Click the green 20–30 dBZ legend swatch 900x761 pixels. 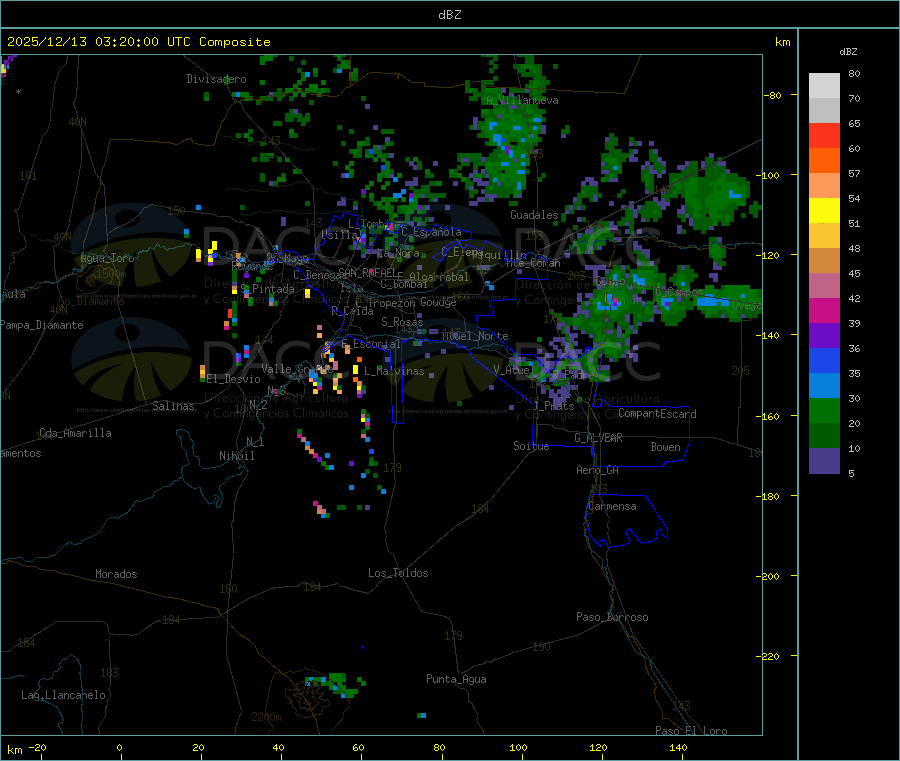[x=824, y=410]
